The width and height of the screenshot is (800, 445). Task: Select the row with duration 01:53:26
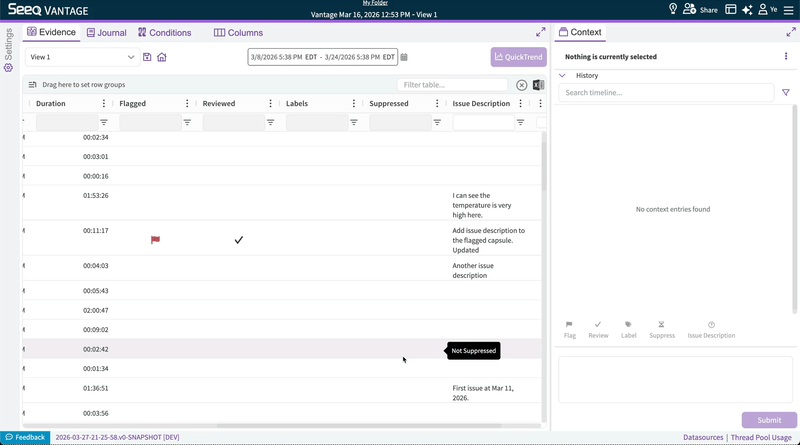[x=282, y=203]
